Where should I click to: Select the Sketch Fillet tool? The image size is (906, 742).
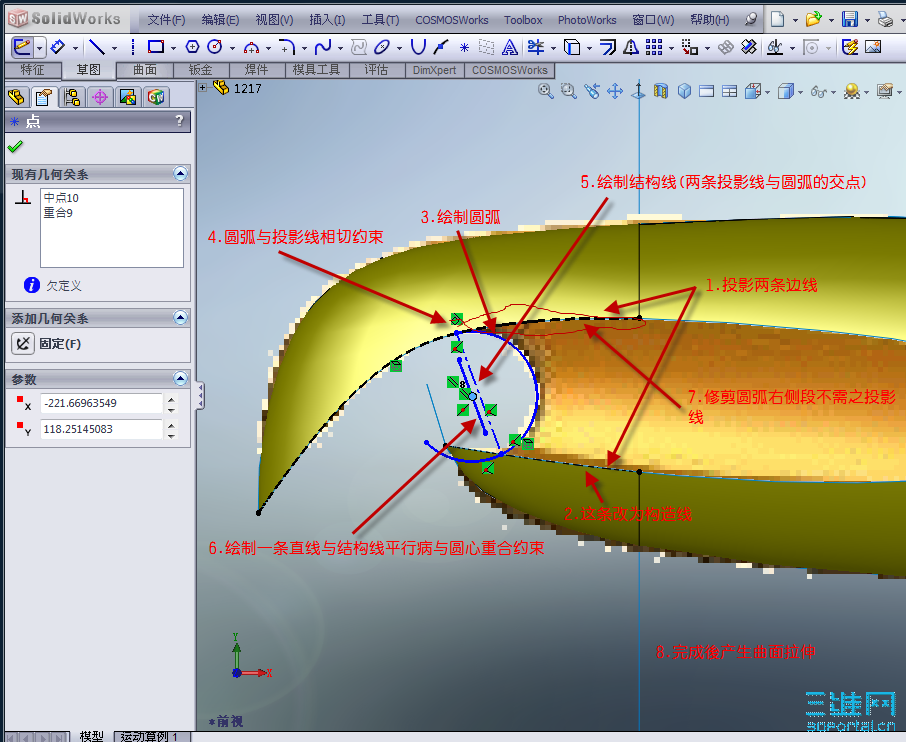click(x=287, y=47)
